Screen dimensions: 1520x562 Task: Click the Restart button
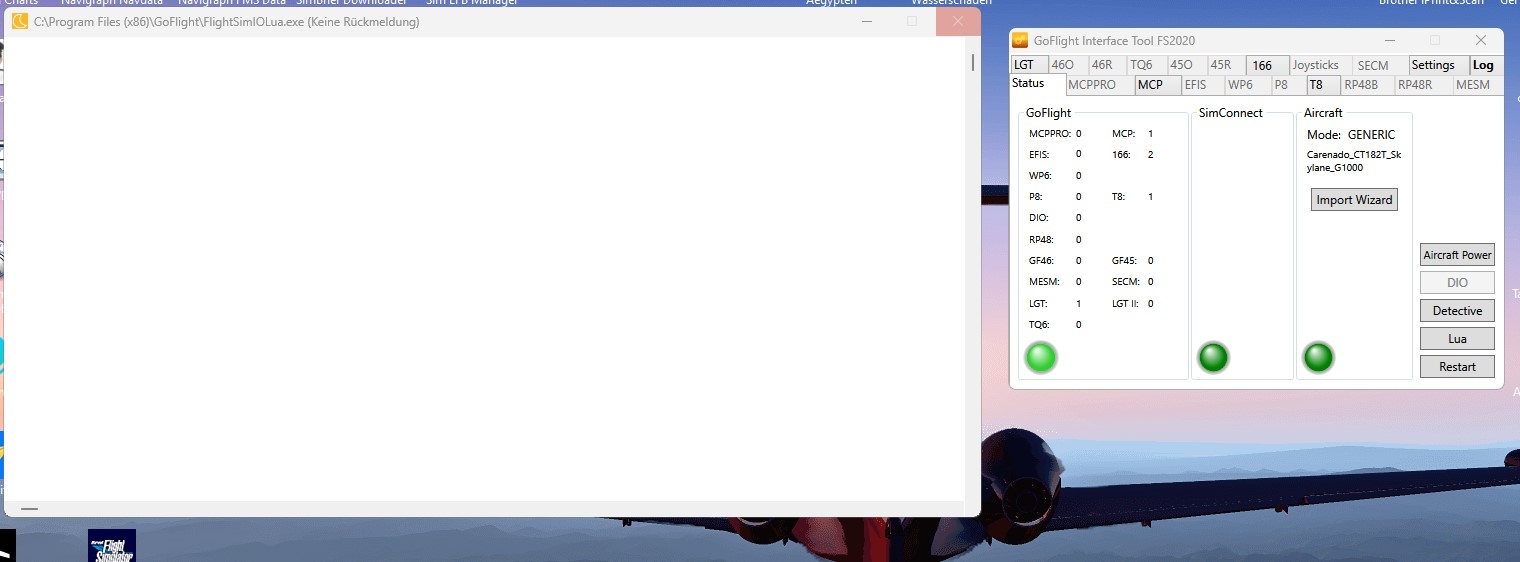pos(1457,367)
